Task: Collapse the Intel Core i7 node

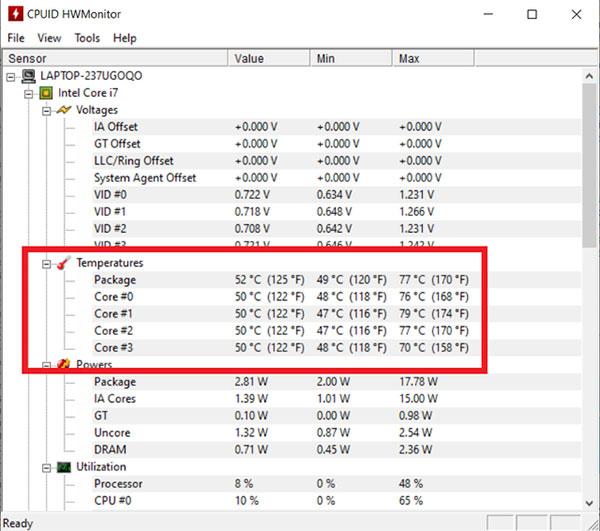Action: (29, 94)
